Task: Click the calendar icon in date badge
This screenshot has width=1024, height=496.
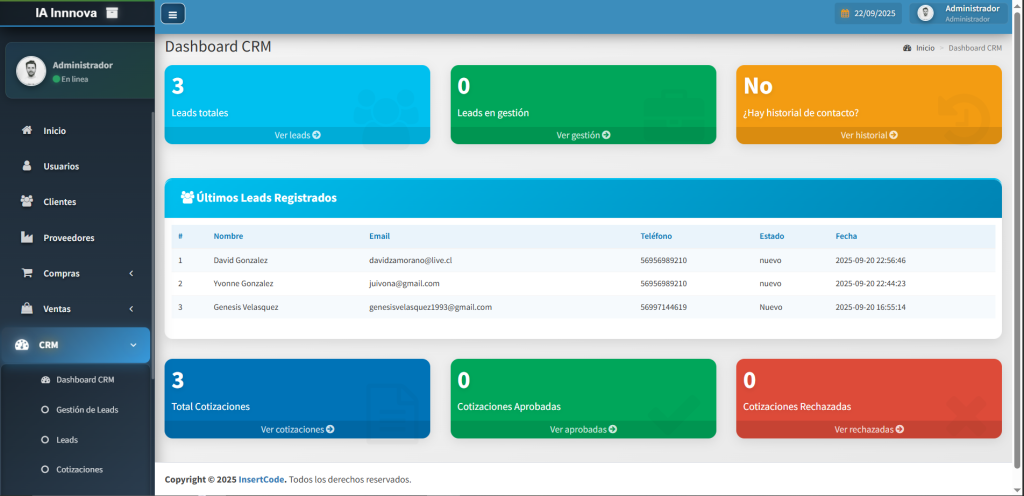Action: pyautogui.click(x=845, y=14)
